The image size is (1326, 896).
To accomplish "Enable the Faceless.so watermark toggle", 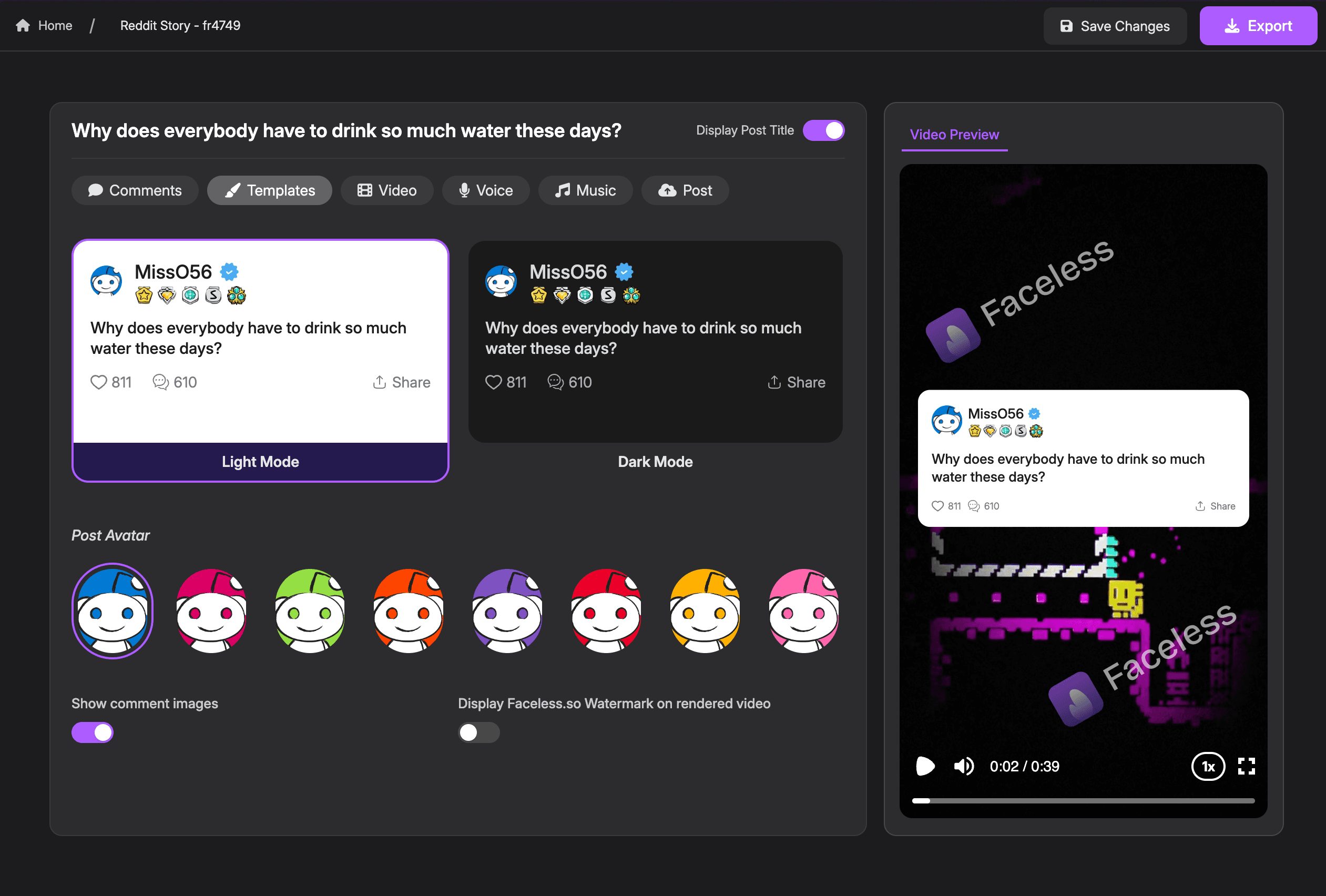I will (x=478, y=732).
